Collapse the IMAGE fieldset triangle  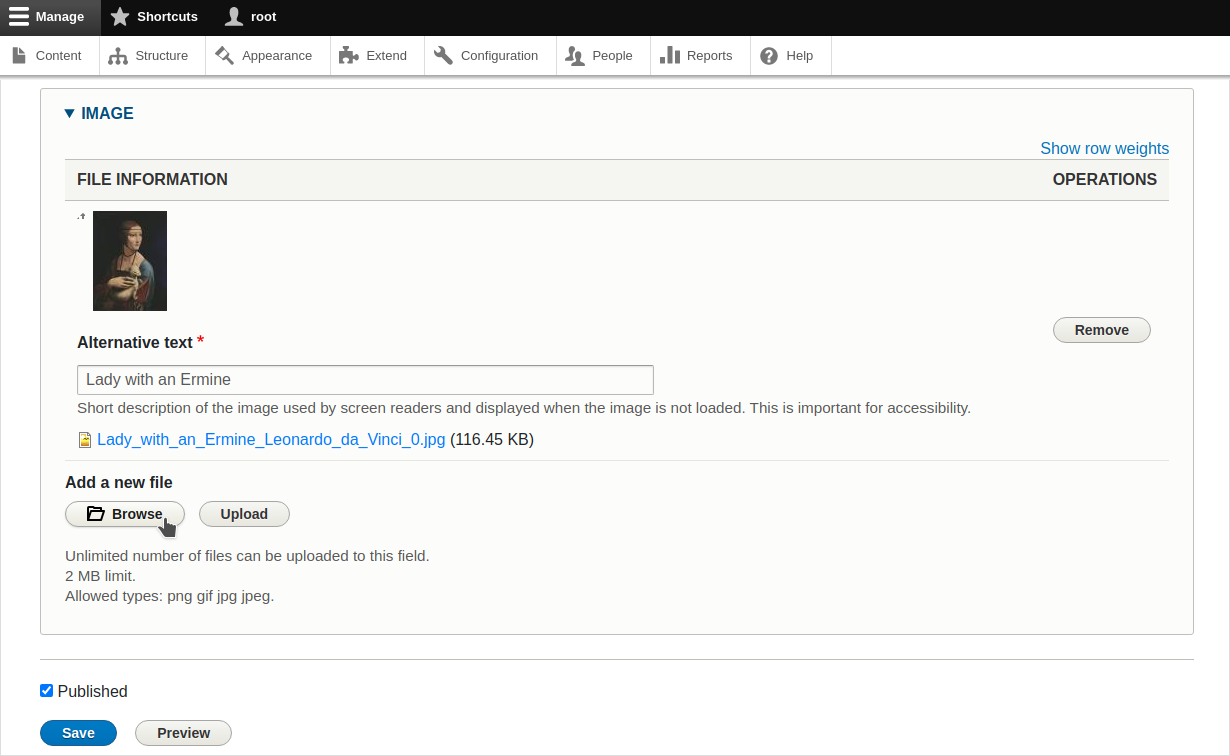pyautogui.click(x=69, y=114)
